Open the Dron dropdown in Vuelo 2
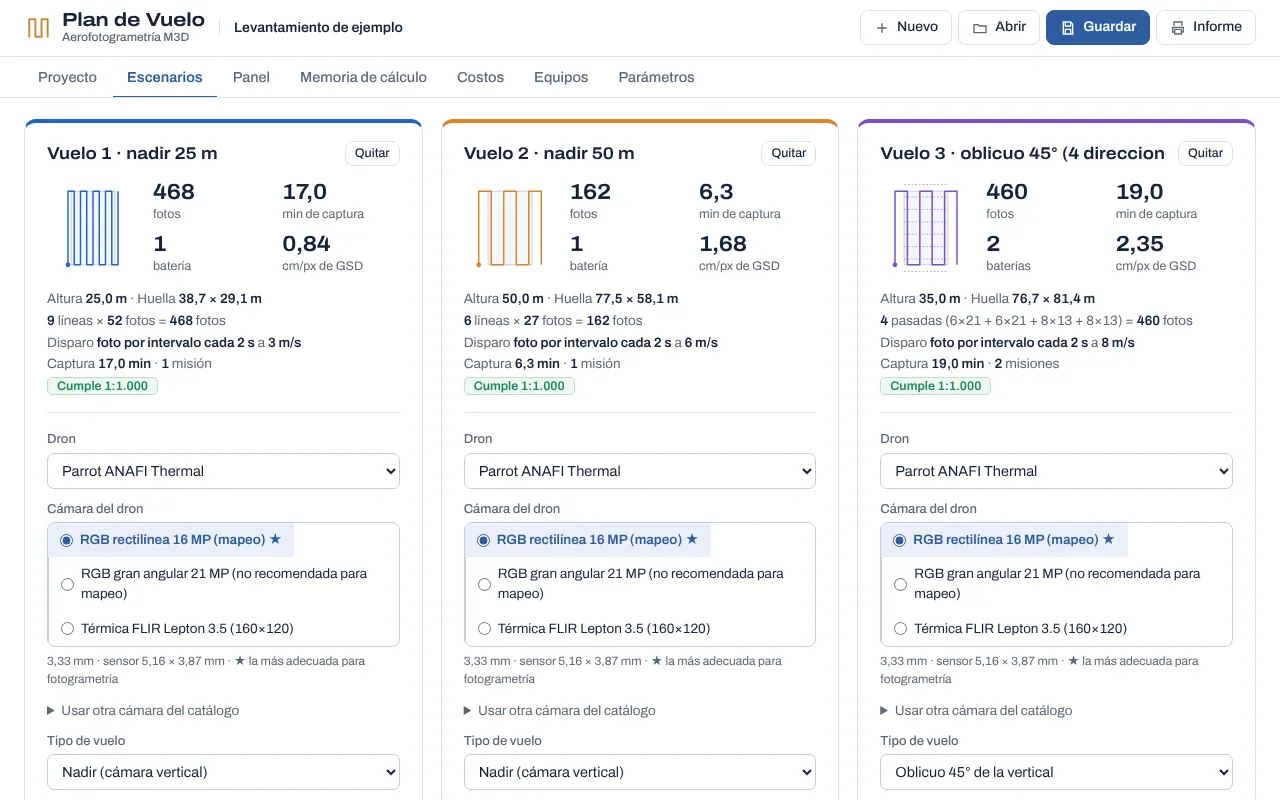Image resolution: width=1280 pixels, height=800 pixels. [640, 471]
